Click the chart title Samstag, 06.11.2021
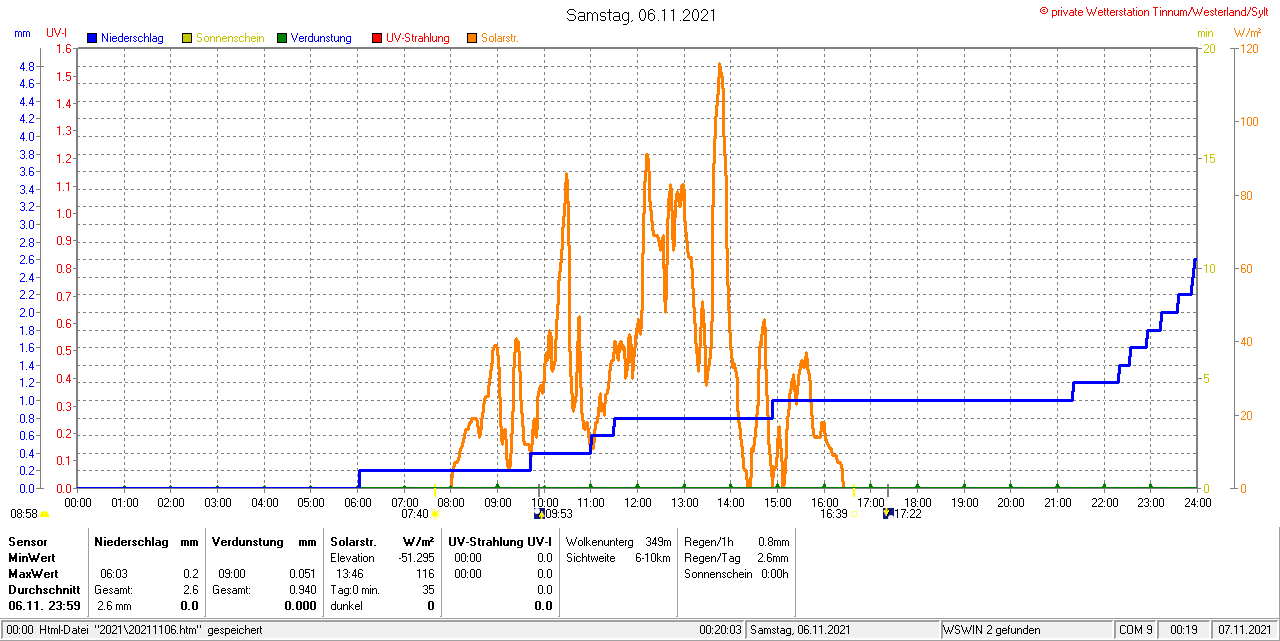The width and height of the screenshot is (1280, 641). (641, 15)
